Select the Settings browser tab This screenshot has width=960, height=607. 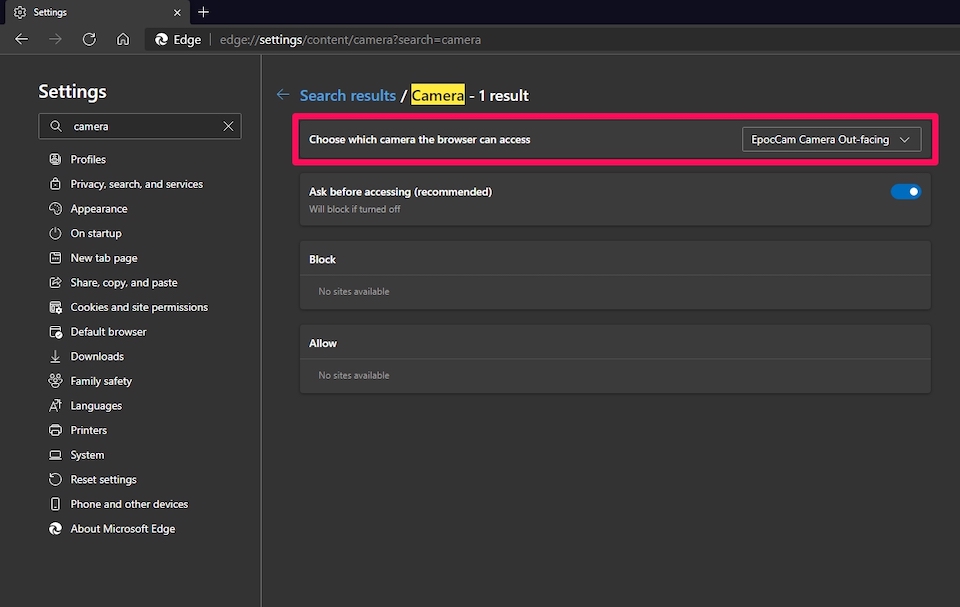(95, 12)
